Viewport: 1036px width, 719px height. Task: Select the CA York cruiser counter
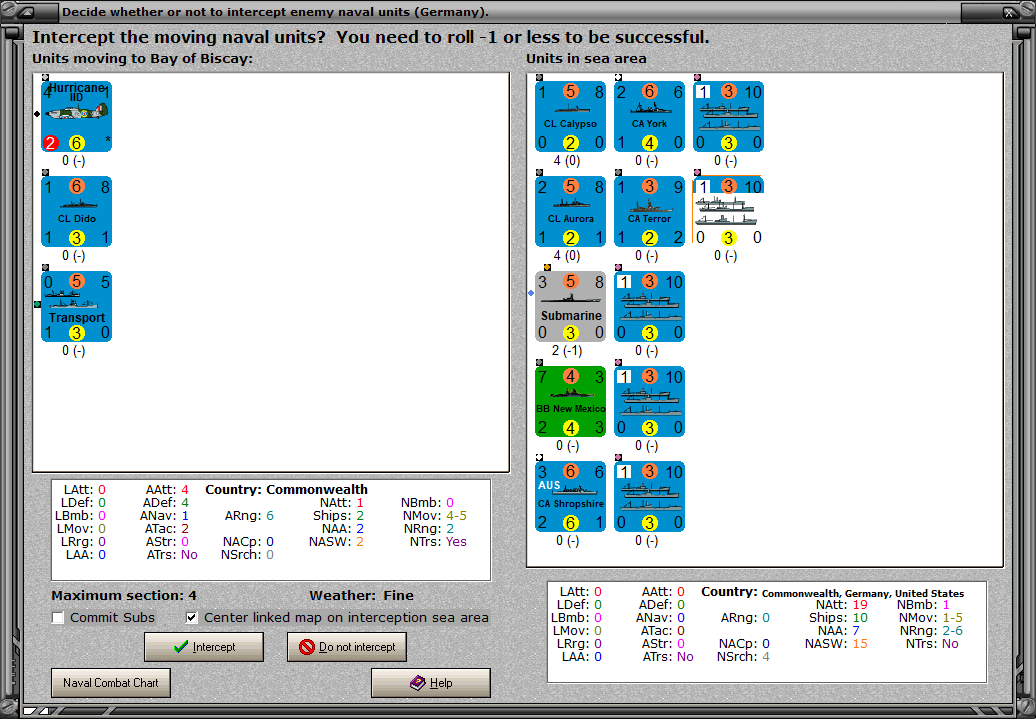tap(649, 116)
